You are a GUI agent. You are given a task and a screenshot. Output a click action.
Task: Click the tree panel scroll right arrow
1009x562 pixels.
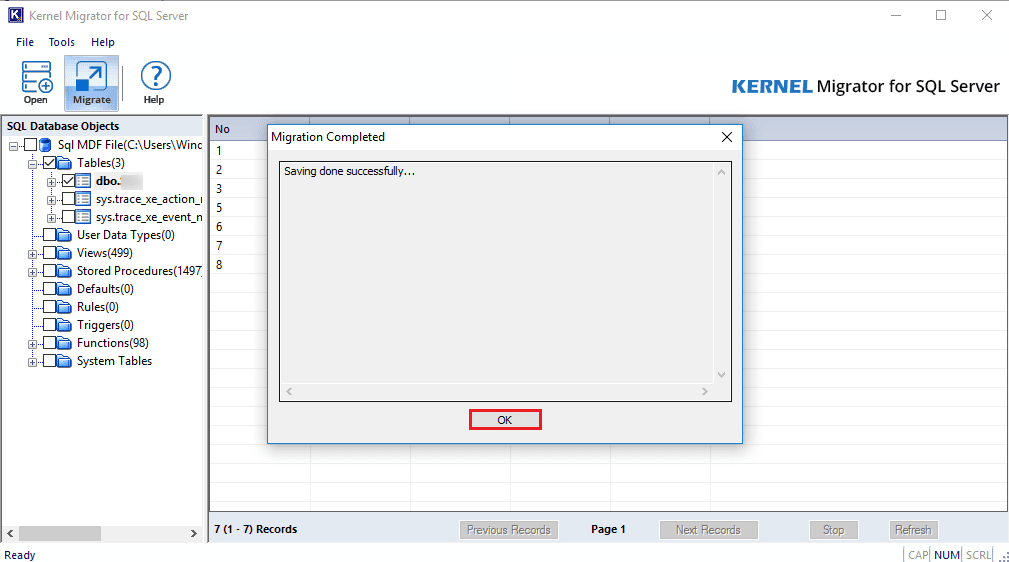point(194,534)
